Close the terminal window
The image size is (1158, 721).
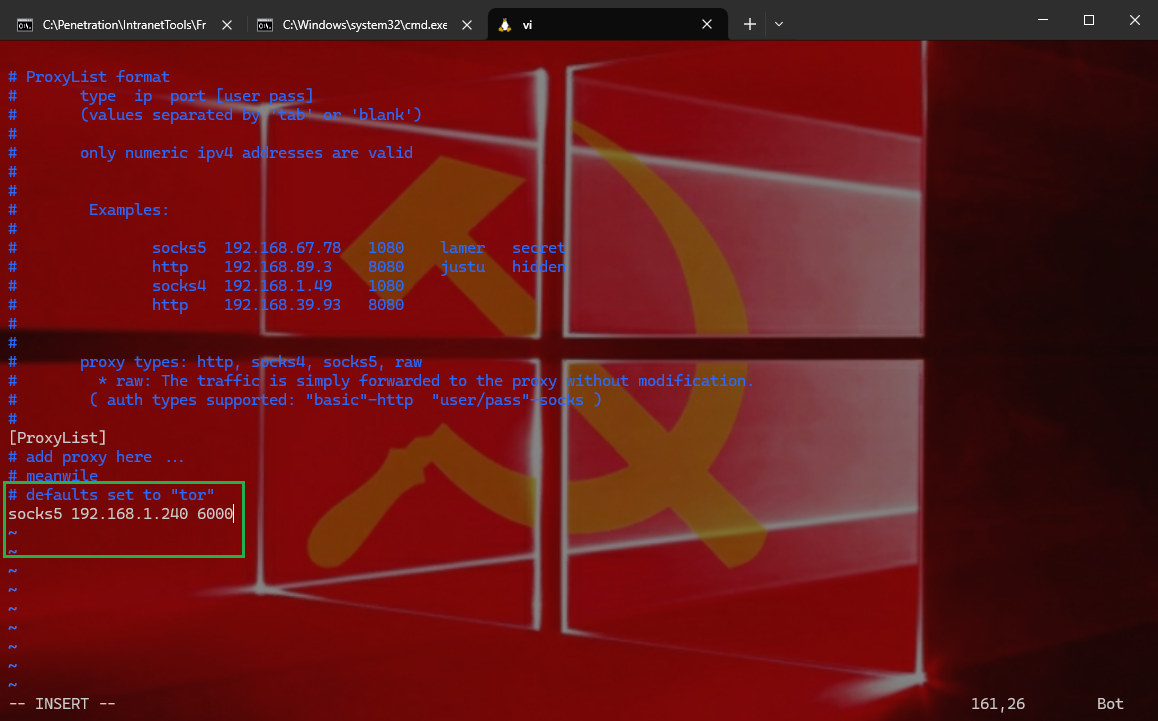[x=1135, y=20]
